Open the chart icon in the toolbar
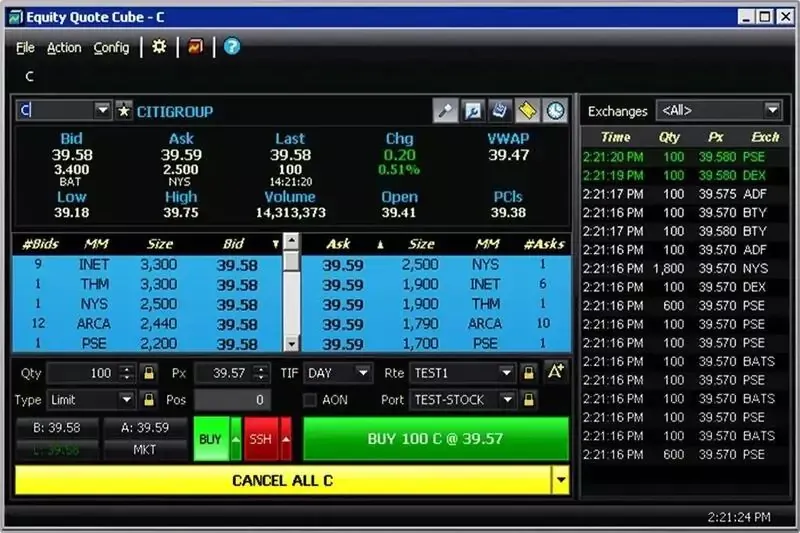Screen dimensions: 800x533 [x=195, y=47]
